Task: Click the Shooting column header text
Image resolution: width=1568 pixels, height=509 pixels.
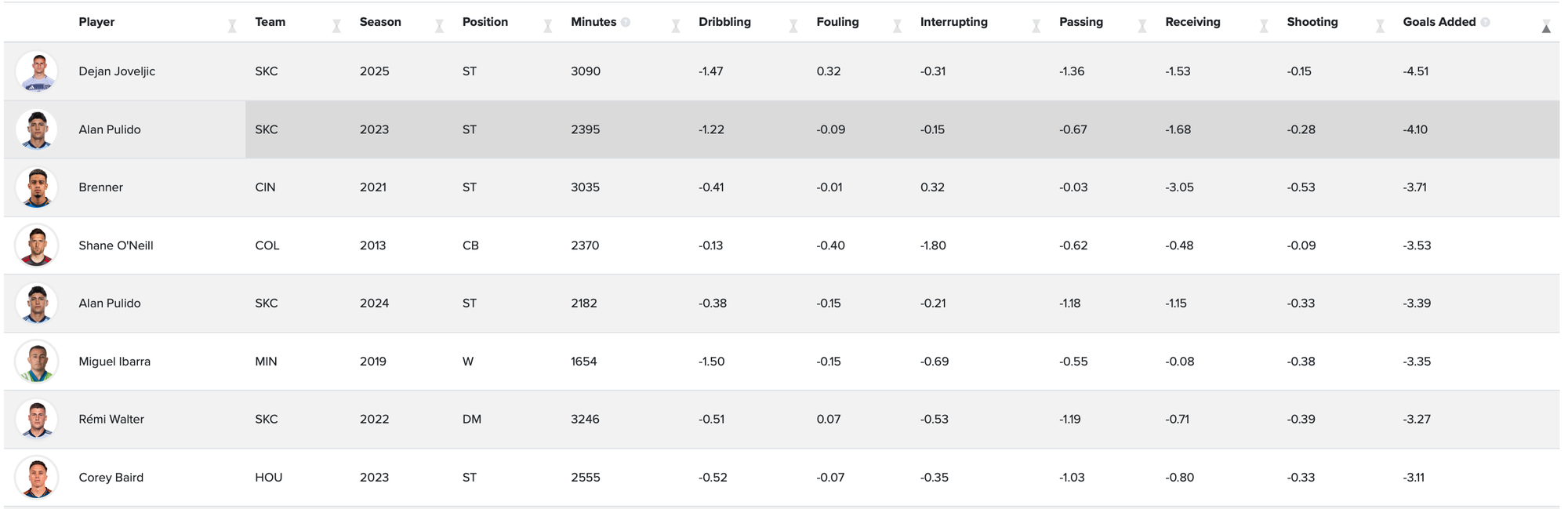Action: pyautogui.click(x=1312, y=22)
